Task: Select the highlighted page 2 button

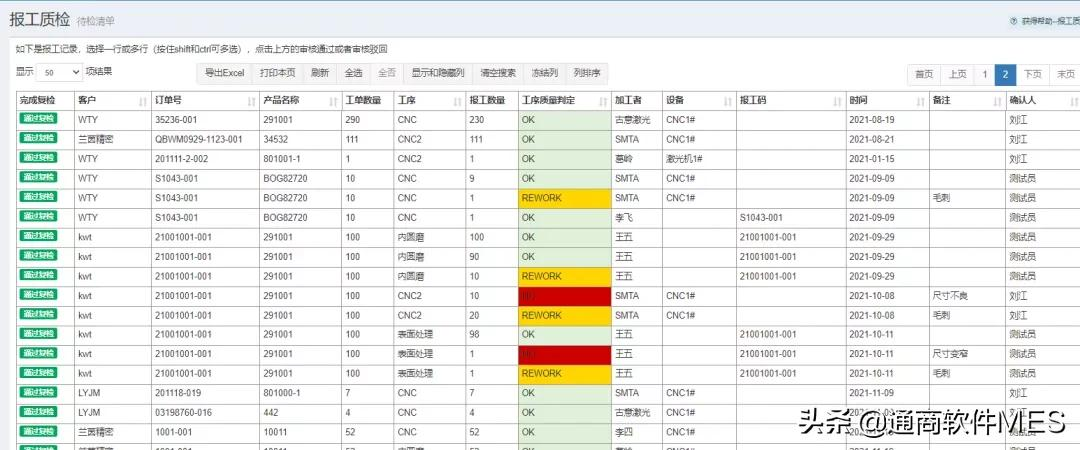Action: click(1006, 74)
